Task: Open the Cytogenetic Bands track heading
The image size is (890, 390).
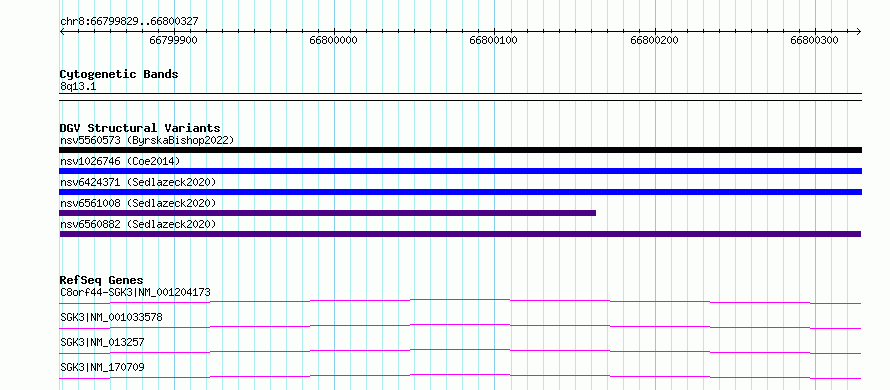Action: (119, 74)
